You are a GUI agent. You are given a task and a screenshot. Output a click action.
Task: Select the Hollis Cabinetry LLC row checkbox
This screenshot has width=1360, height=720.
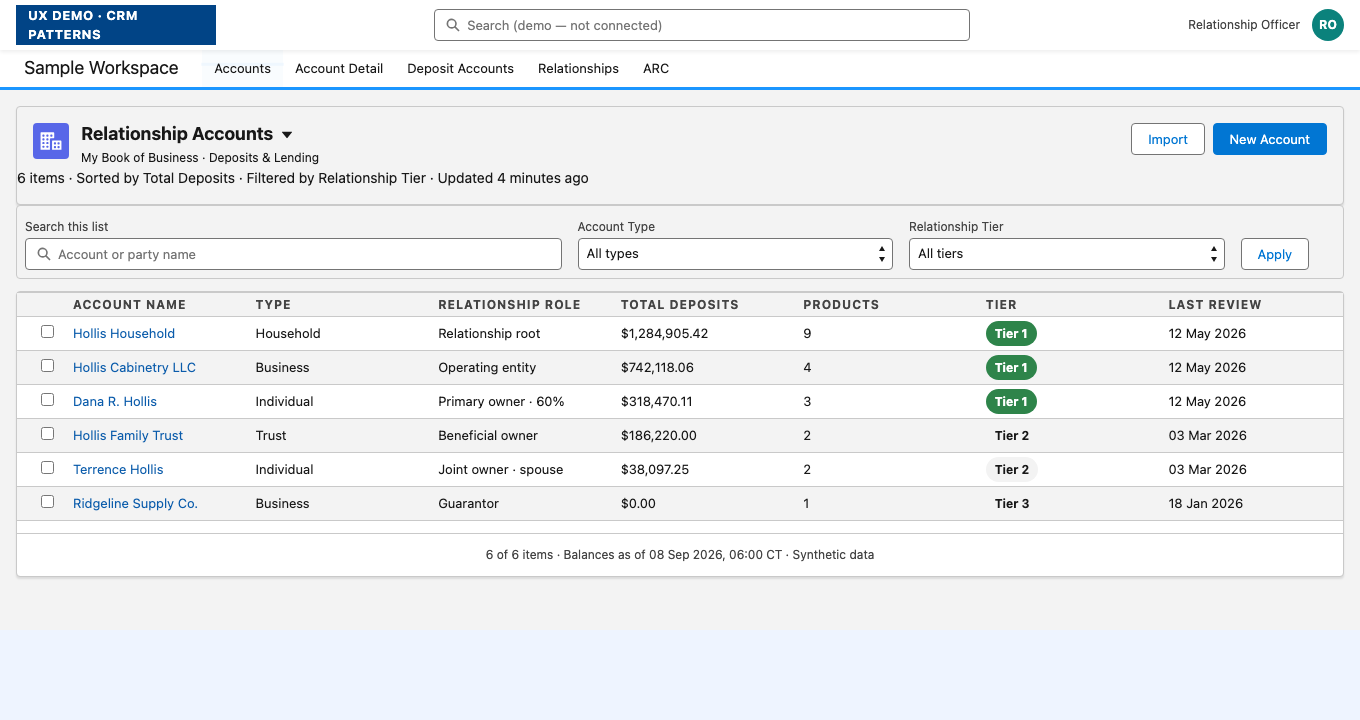coord(47,366)
